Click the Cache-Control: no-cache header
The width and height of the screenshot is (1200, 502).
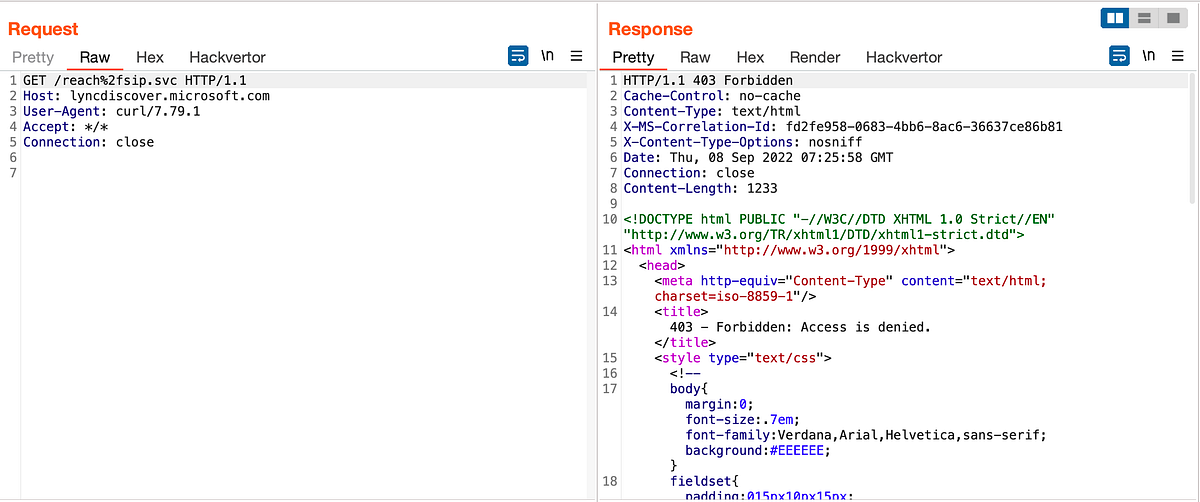(712, 96)
